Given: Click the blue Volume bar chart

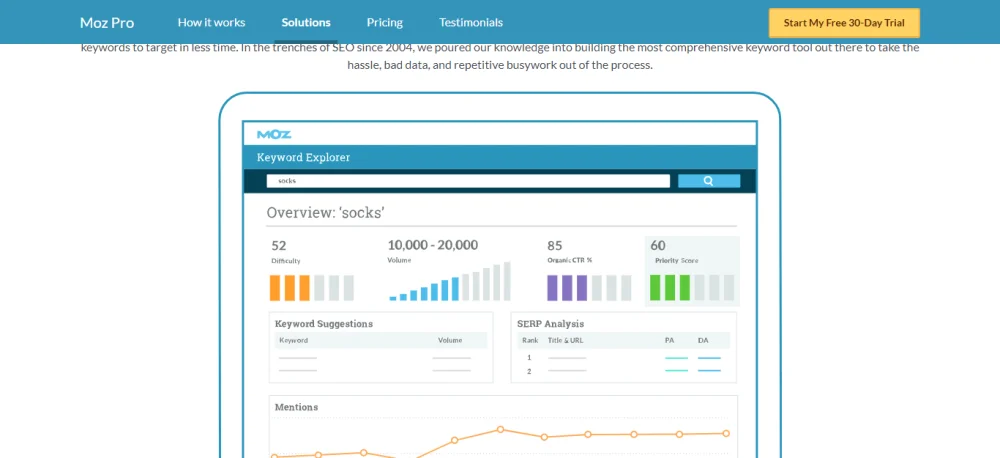Looking at the screenshot, I should 449,283.
